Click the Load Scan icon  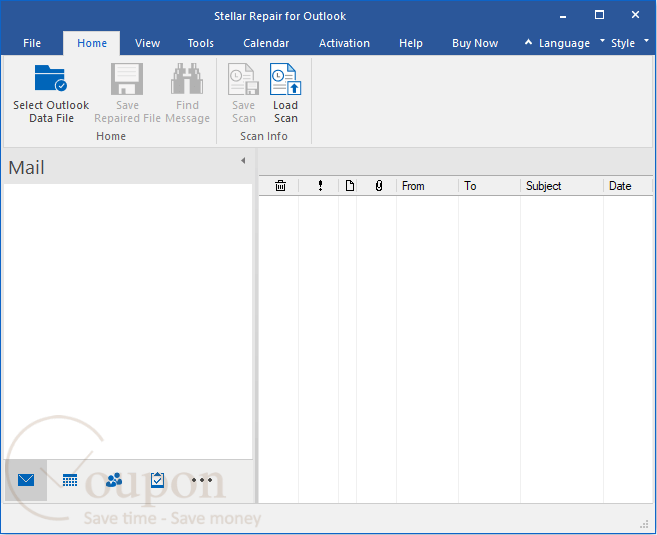(x=285, y=79)
